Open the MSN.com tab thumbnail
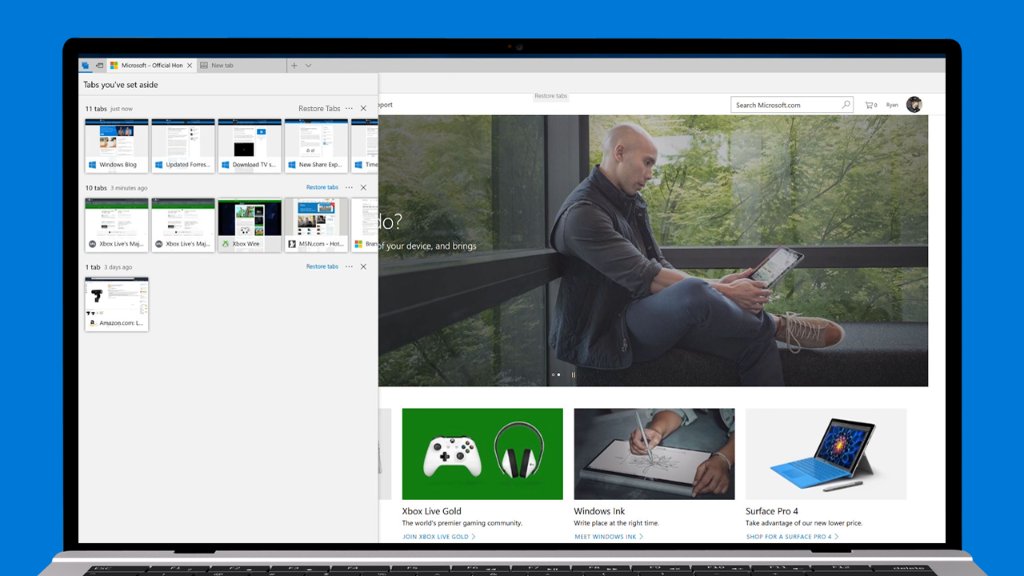 (317, 225)
